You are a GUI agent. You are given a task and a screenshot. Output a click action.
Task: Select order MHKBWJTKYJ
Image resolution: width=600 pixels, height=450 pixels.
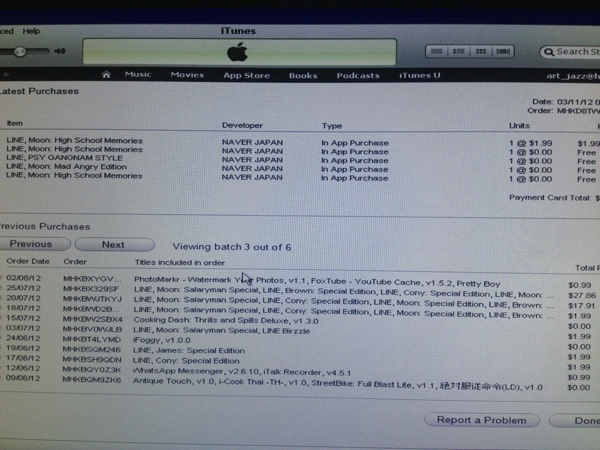[92, 298]
